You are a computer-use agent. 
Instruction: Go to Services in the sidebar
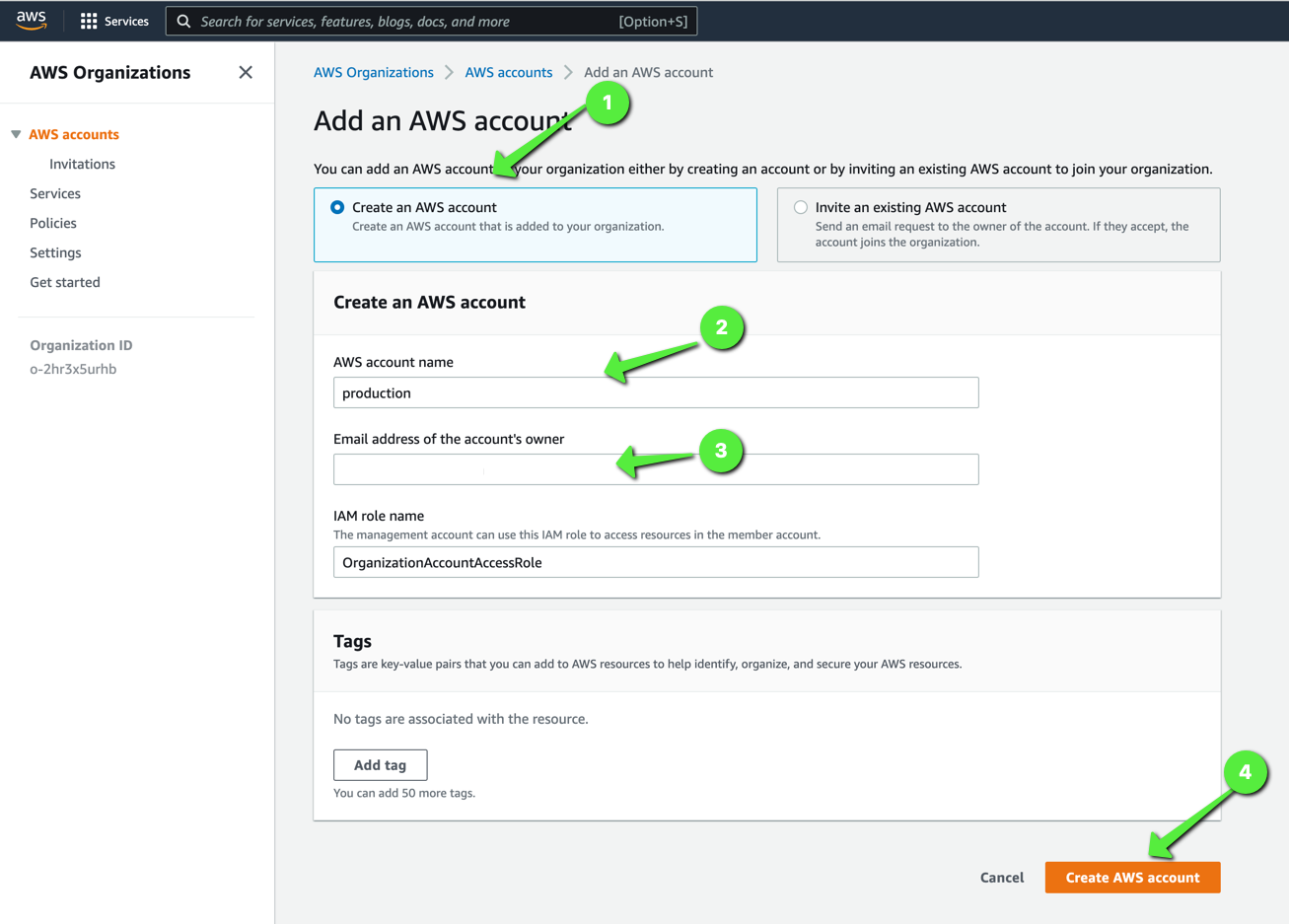(x=55, y=193)
